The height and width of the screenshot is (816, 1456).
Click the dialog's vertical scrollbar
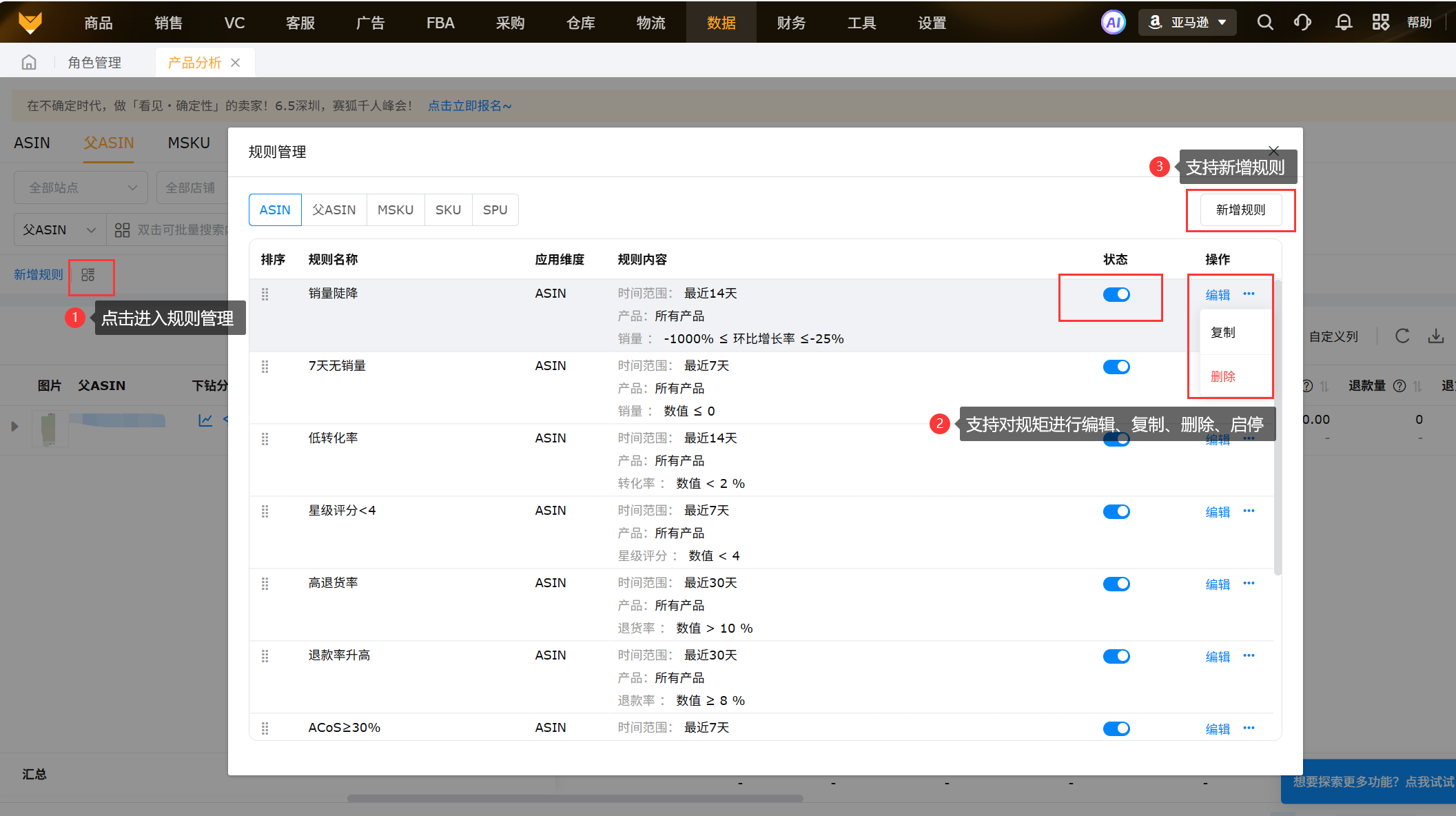1278,427
